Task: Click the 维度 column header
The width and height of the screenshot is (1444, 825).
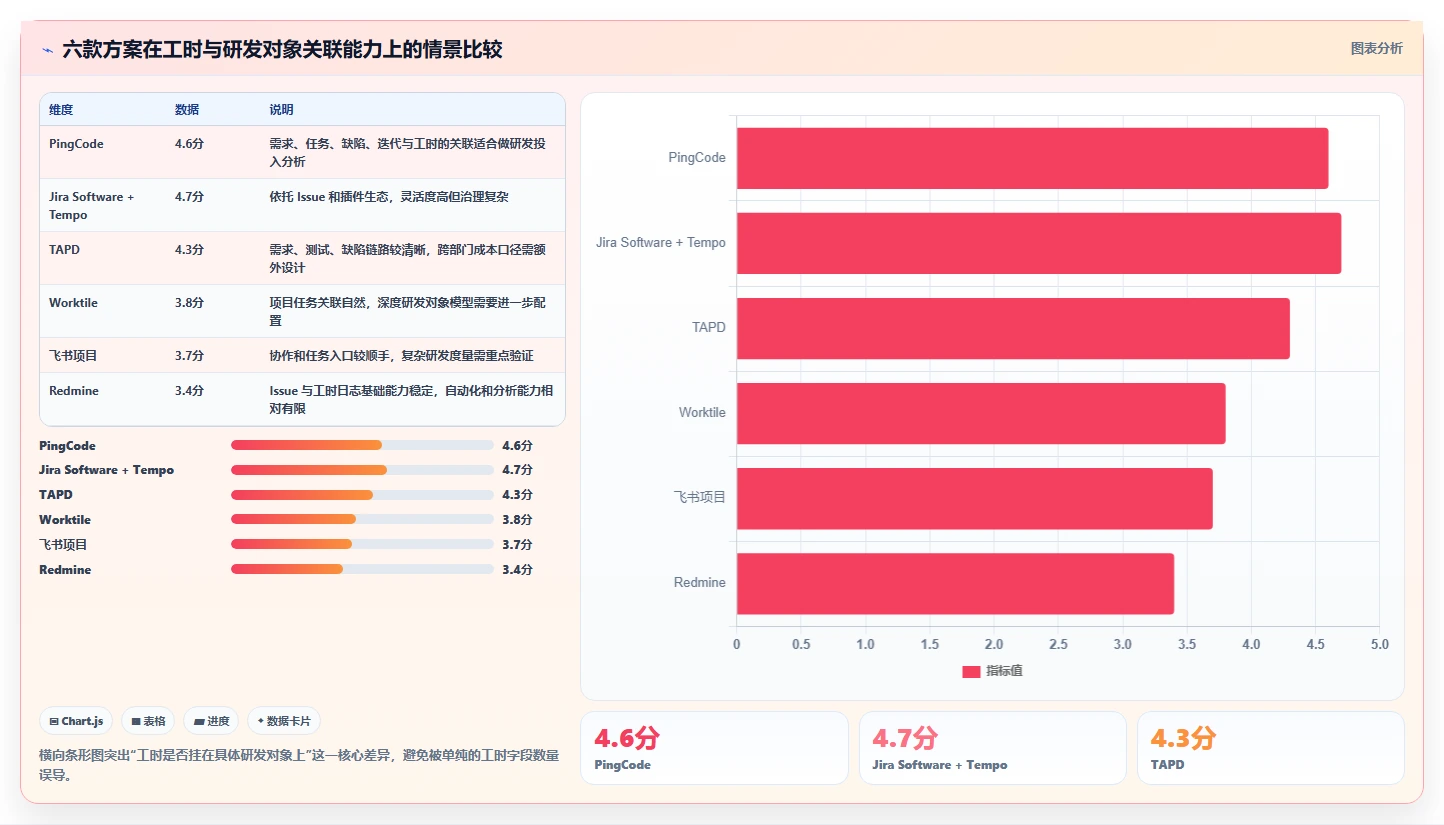Action: click(x=61, y=110)
